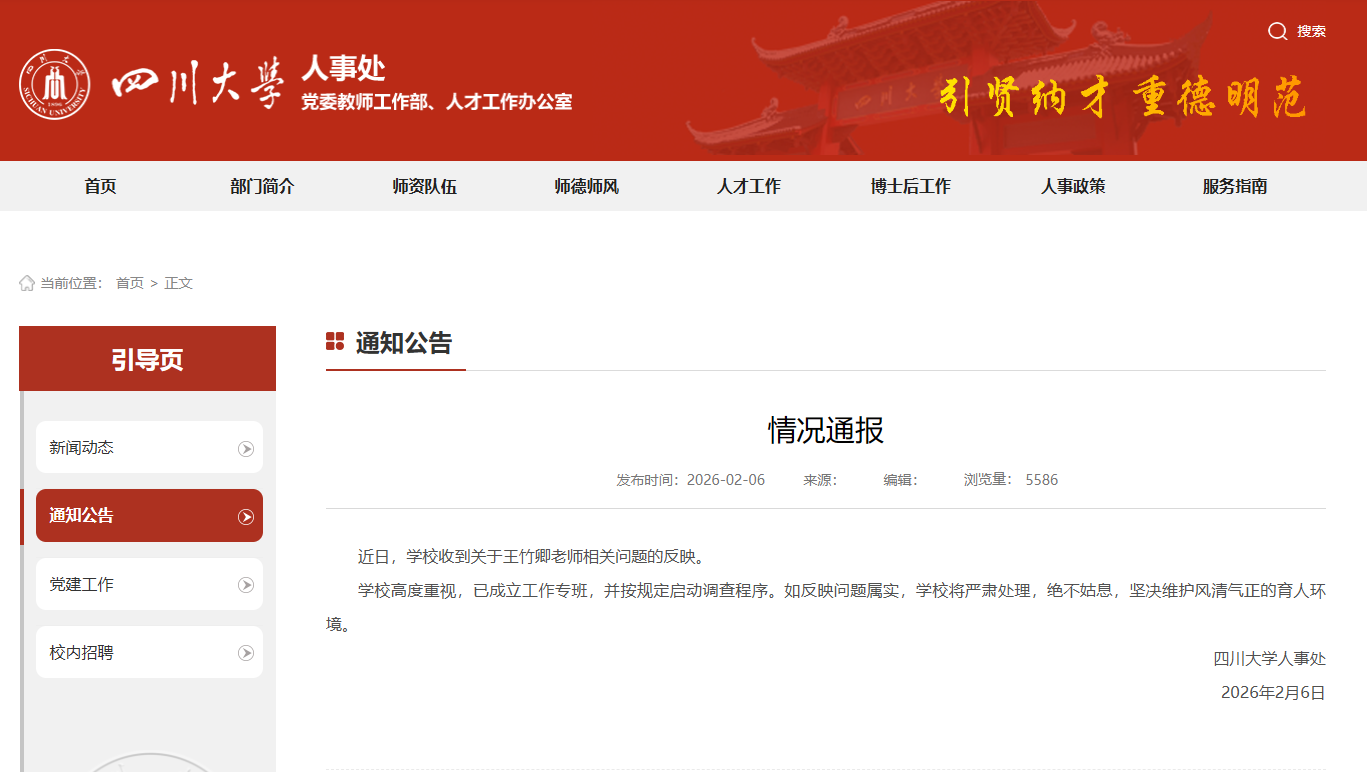Screen dimensions: 1367x772
Task: Navigate to 博士后工作 section
Action: coord(911,186)
